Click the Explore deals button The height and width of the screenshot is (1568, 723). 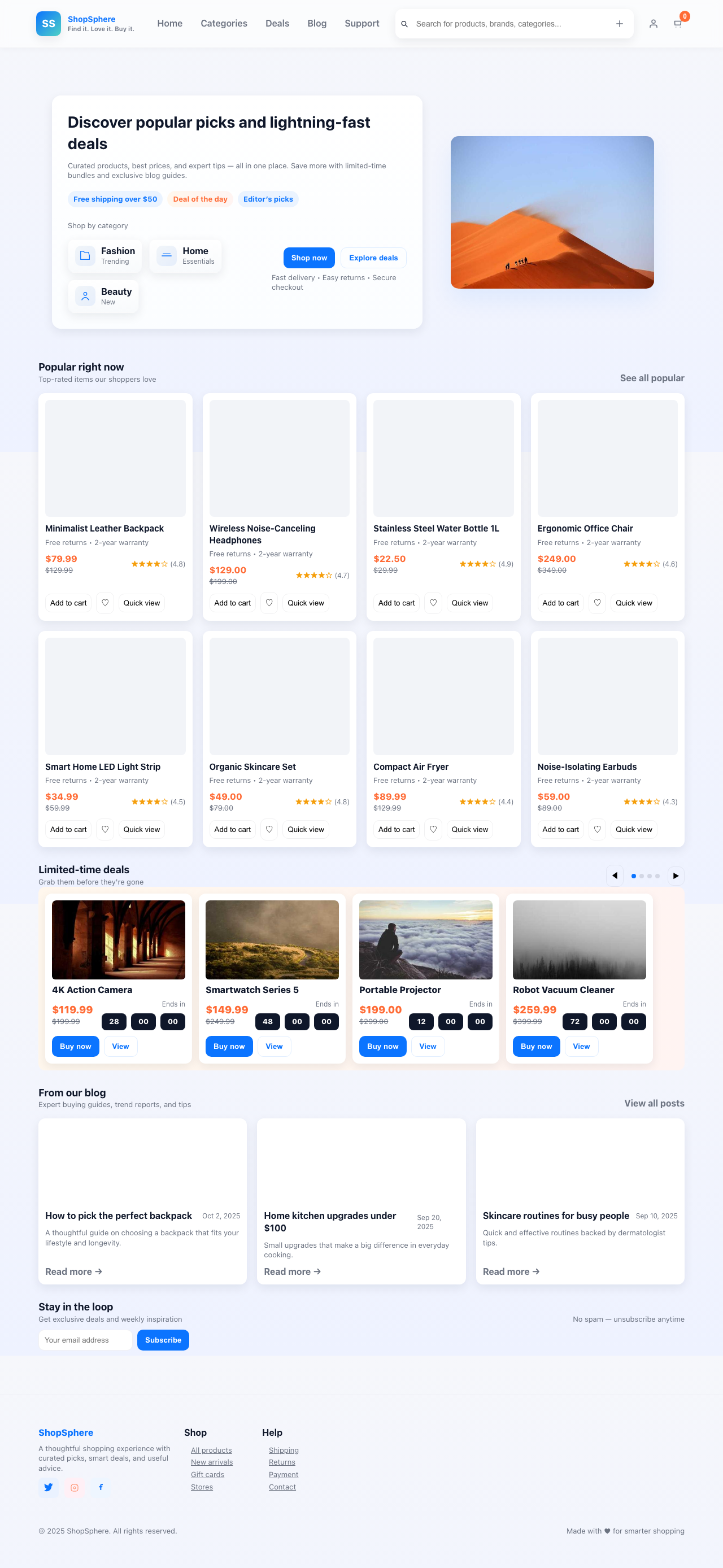coord(373,258)
